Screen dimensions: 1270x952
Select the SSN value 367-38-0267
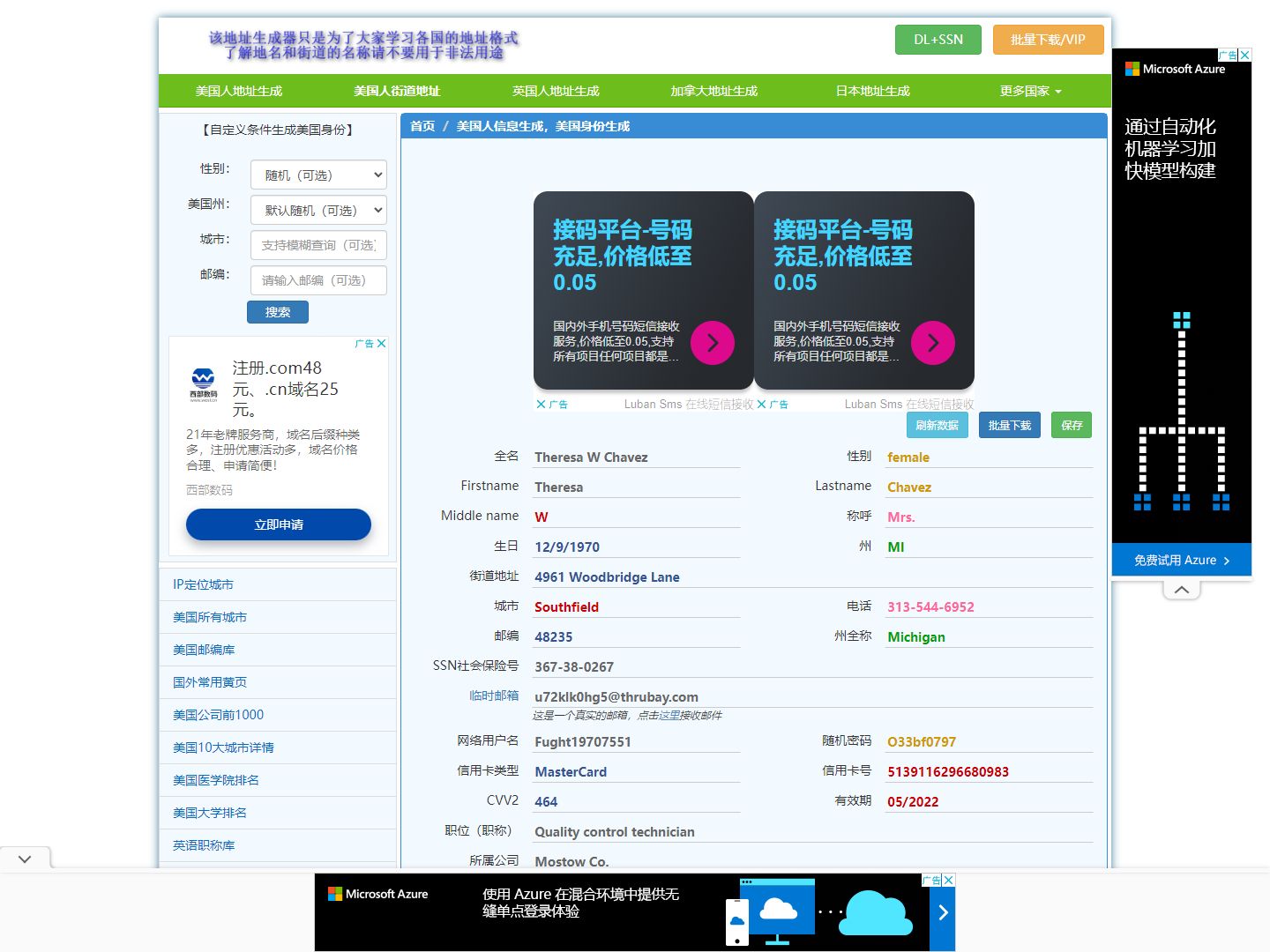coord(574,666)
